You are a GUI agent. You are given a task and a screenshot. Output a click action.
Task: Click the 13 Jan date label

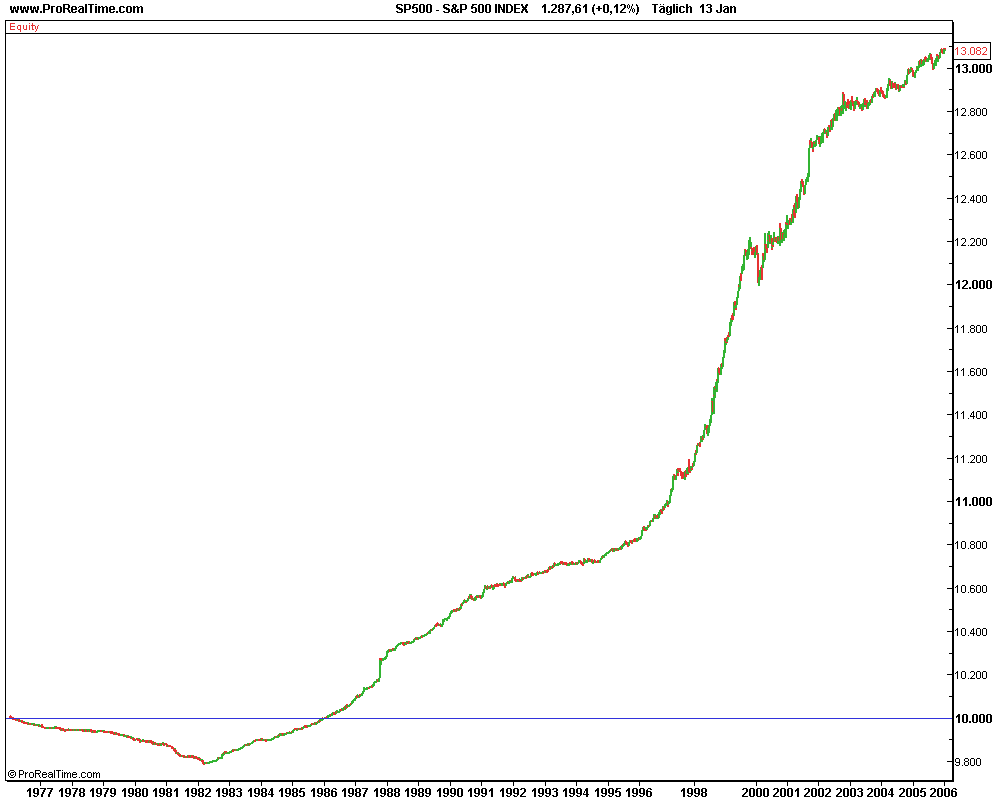717,9
